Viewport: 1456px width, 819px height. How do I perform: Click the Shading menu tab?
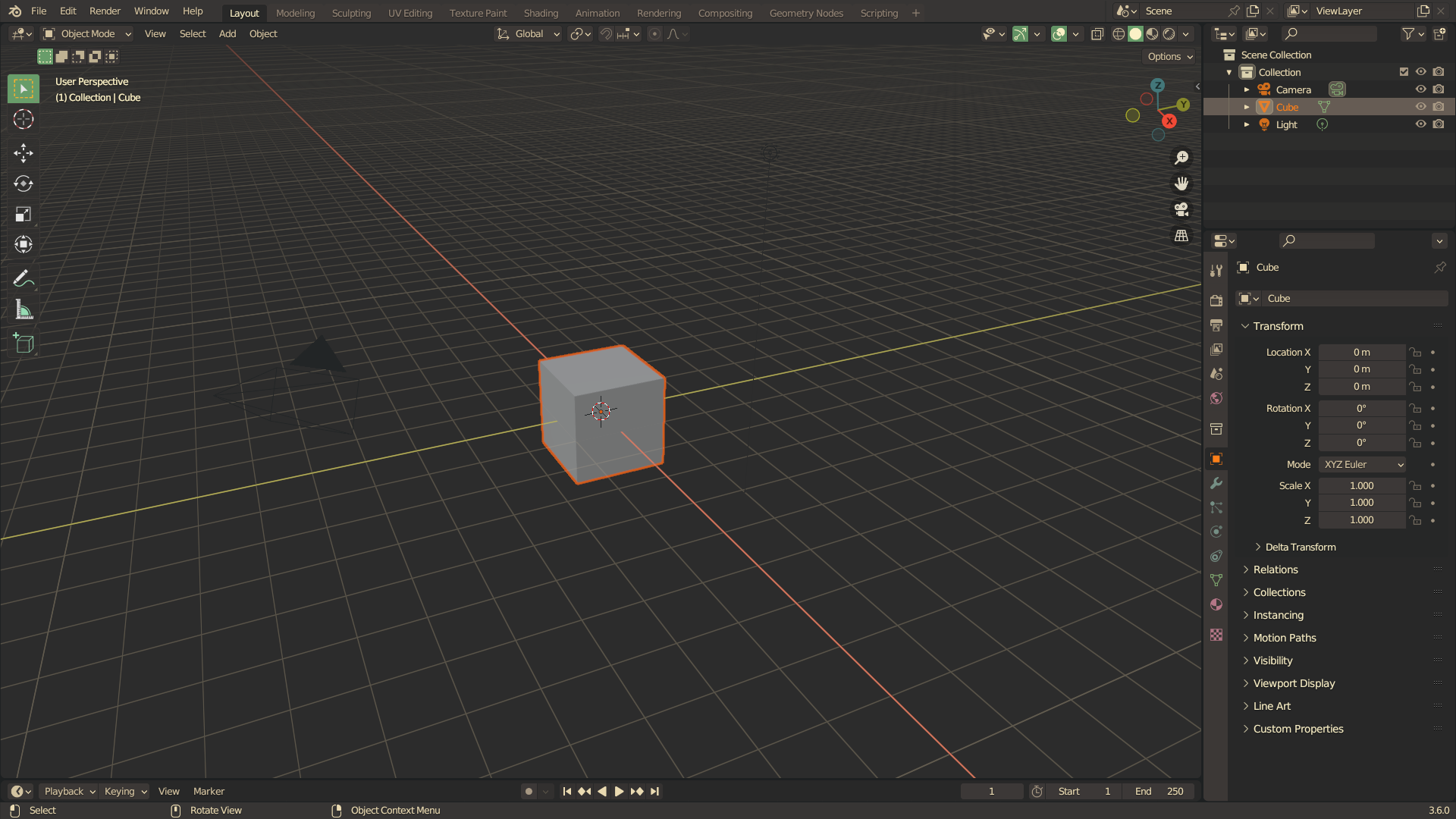[x=539, y=12]
